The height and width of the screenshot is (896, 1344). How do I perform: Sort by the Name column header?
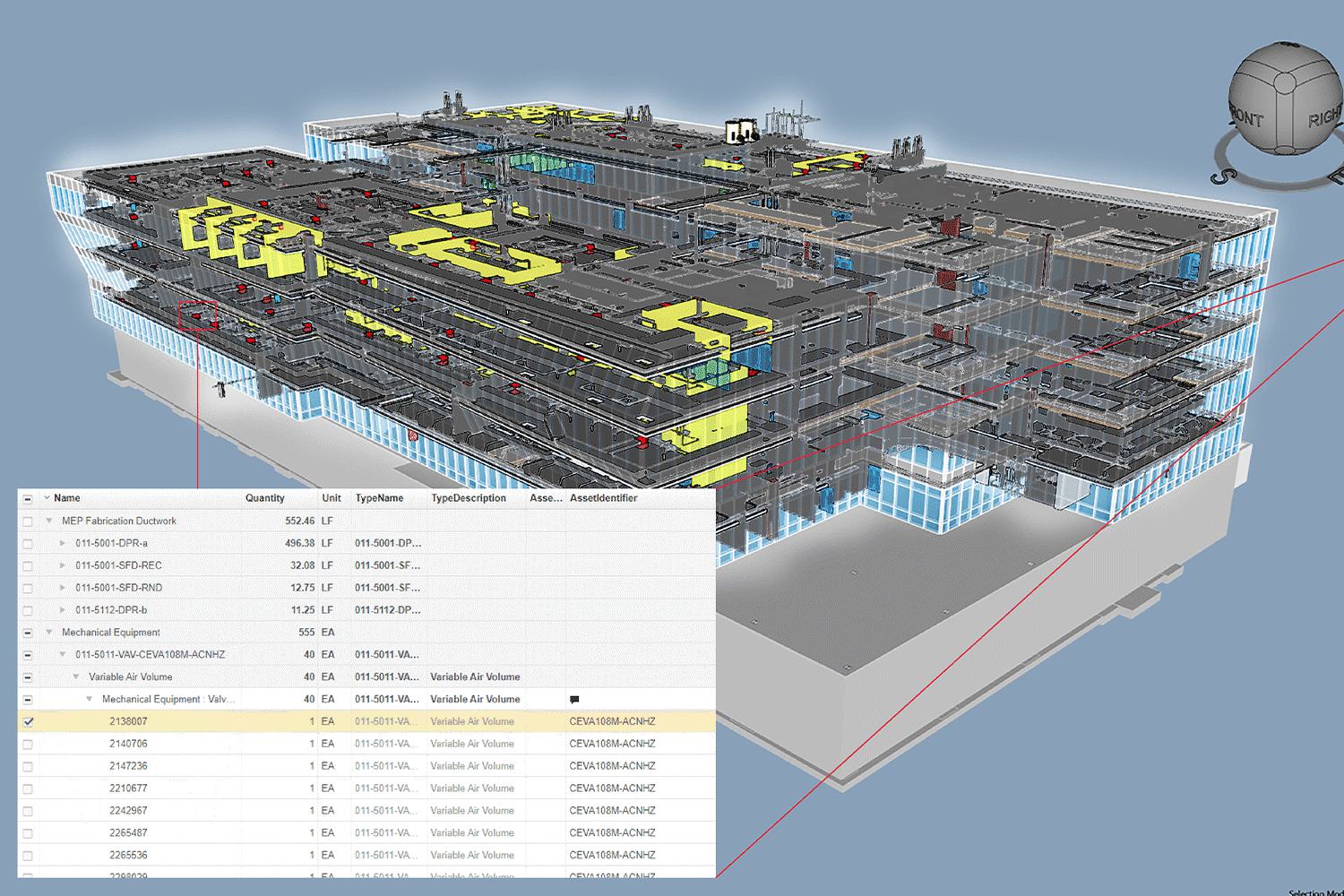tap(67, 498)
